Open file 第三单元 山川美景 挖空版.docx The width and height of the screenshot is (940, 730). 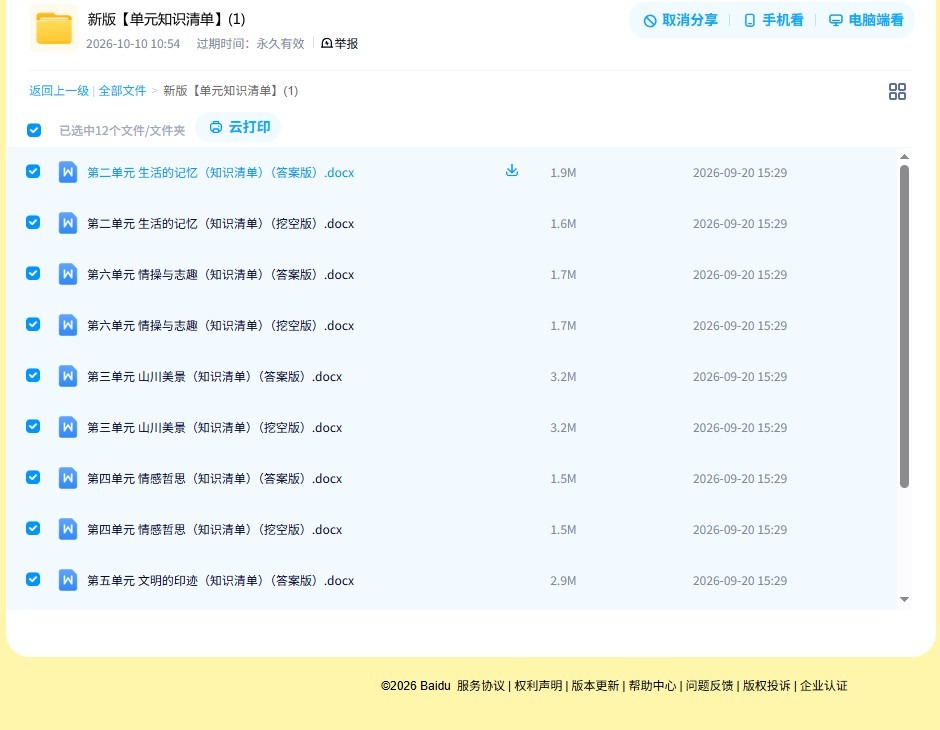(x=215, y=427)
